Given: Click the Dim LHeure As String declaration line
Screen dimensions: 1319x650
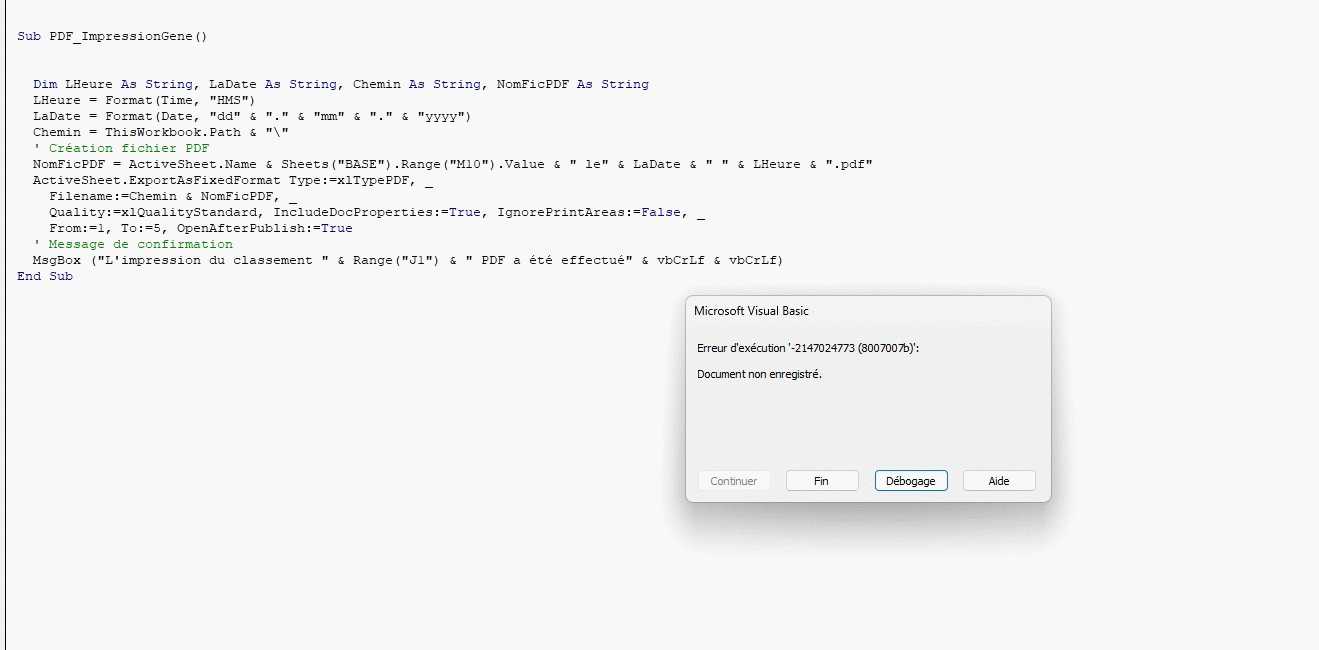Looking at the screenshot, I should coord(340,85).
